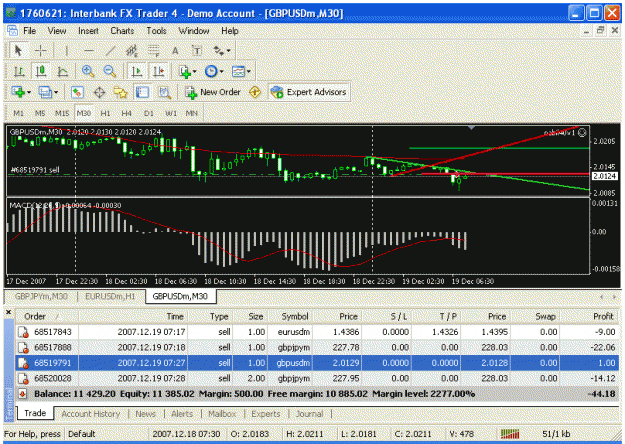Switch timeframe to W1

tap(171, 113)
